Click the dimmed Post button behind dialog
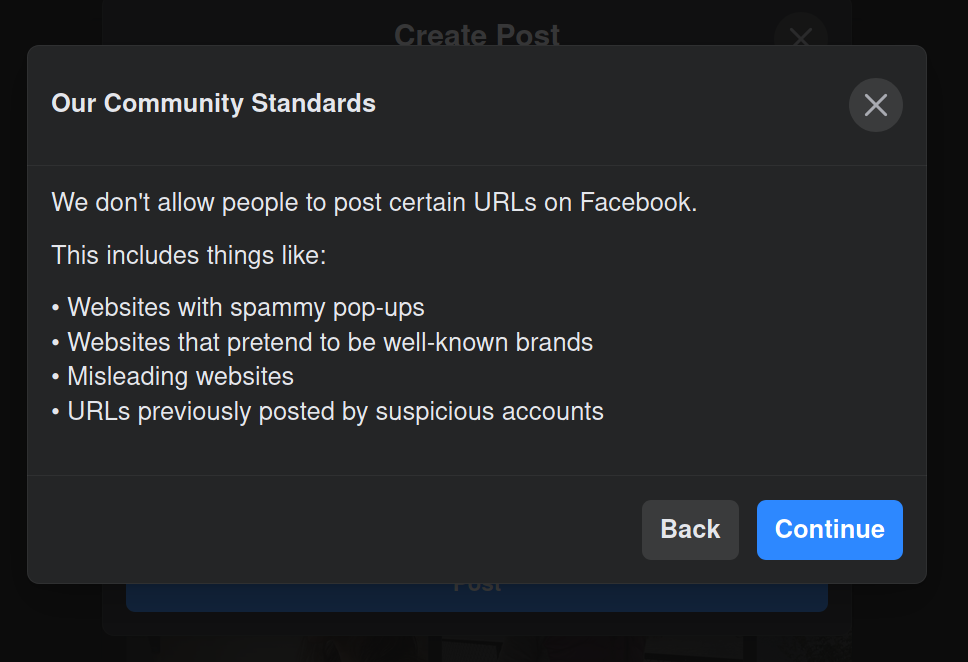This screenshot has height=662, width=968. (x=477, y=597)
